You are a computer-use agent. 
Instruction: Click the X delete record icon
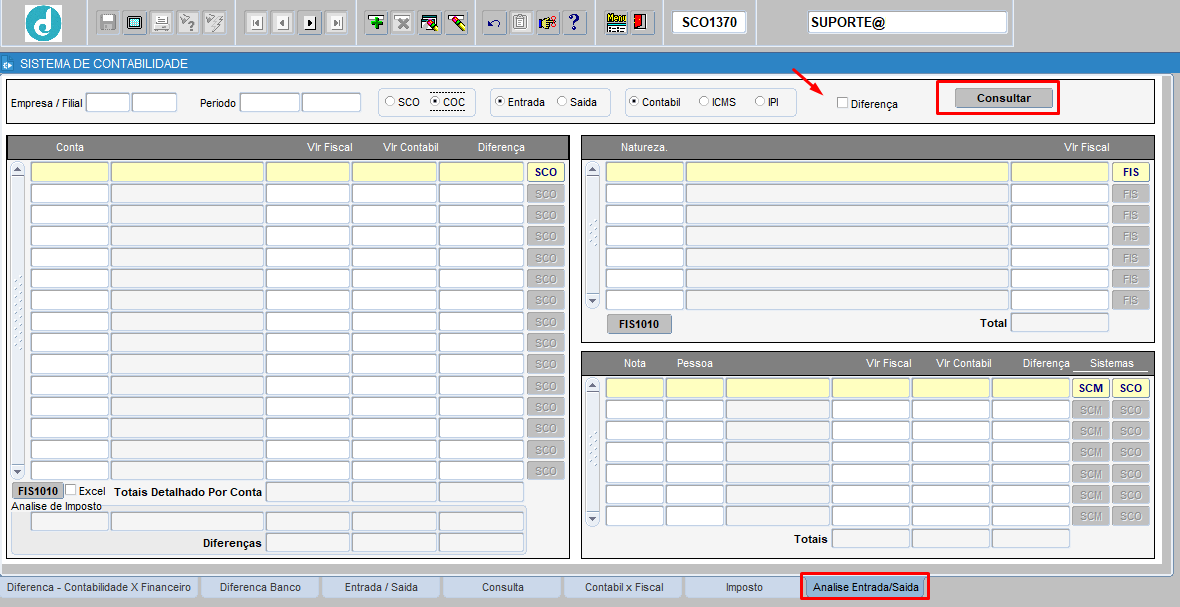403,23
